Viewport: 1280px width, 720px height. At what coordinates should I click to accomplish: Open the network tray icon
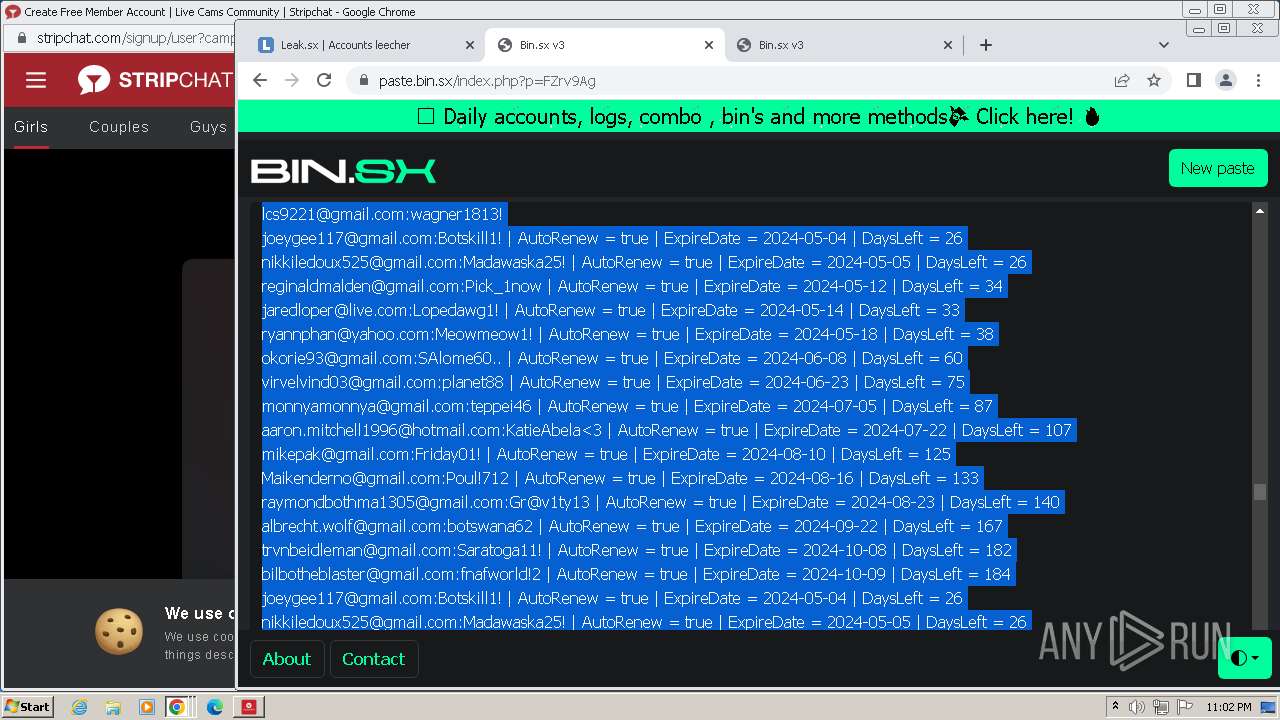pos(1162,707)
